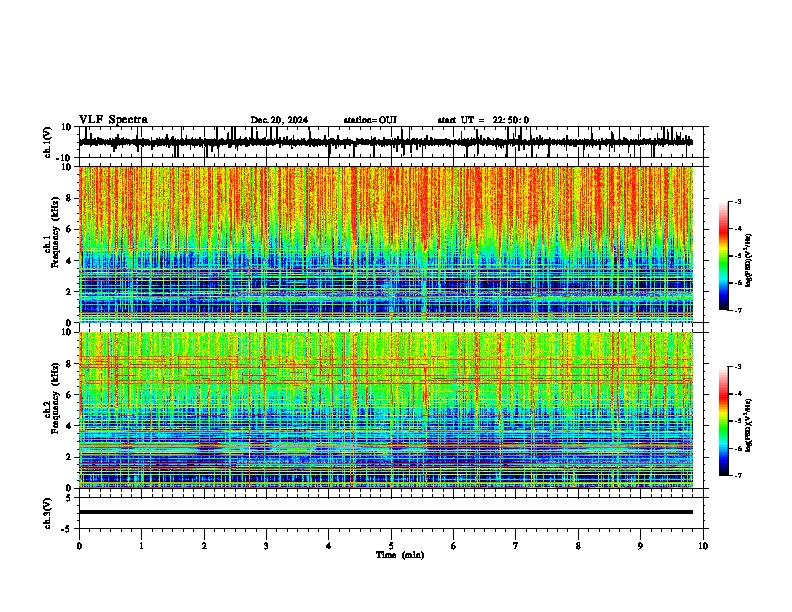Click the '8' kHz tick on ch.1 spectrogram

(x=69, y=198)
